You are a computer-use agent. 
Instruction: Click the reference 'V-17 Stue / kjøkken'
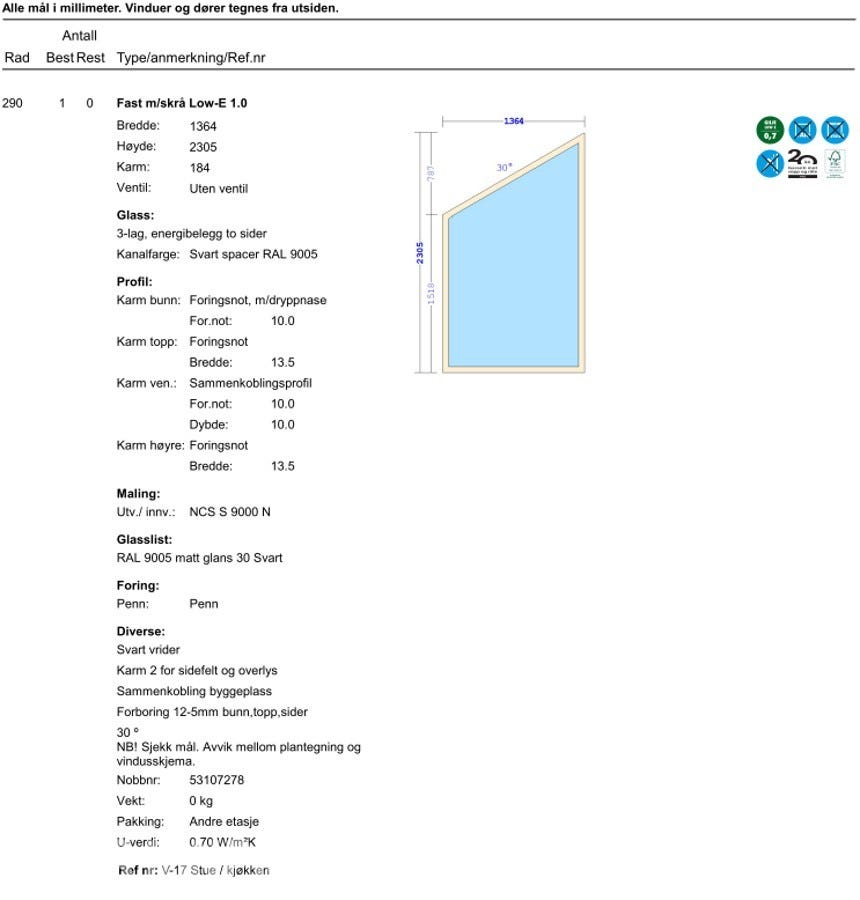coord(215,870)
